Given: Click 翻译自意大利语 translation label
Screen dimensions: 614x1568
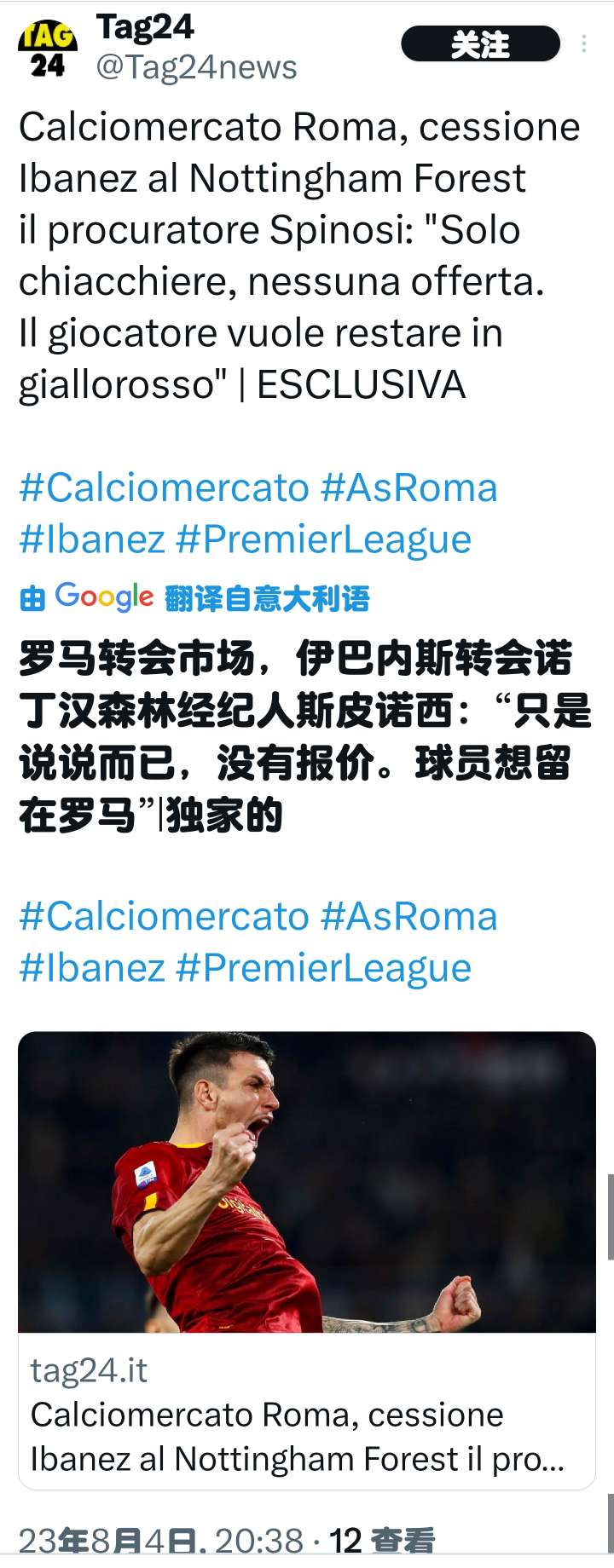Looking at the screenshot, I should tap(267, 599).
